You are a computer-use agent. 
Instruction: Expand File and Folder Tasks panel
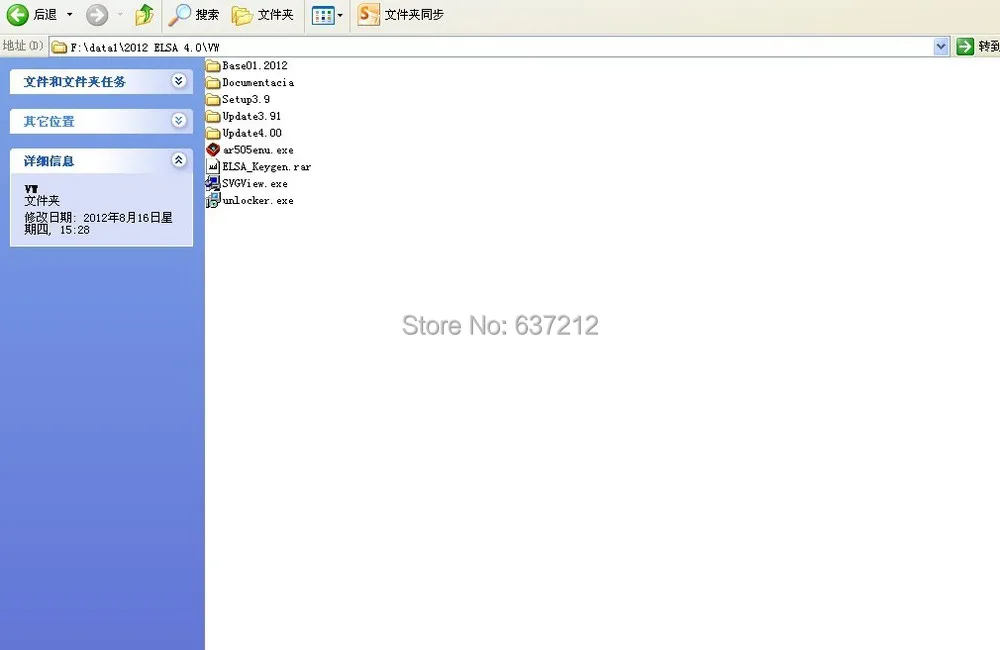pyautogui.click(x=179, y=81)
